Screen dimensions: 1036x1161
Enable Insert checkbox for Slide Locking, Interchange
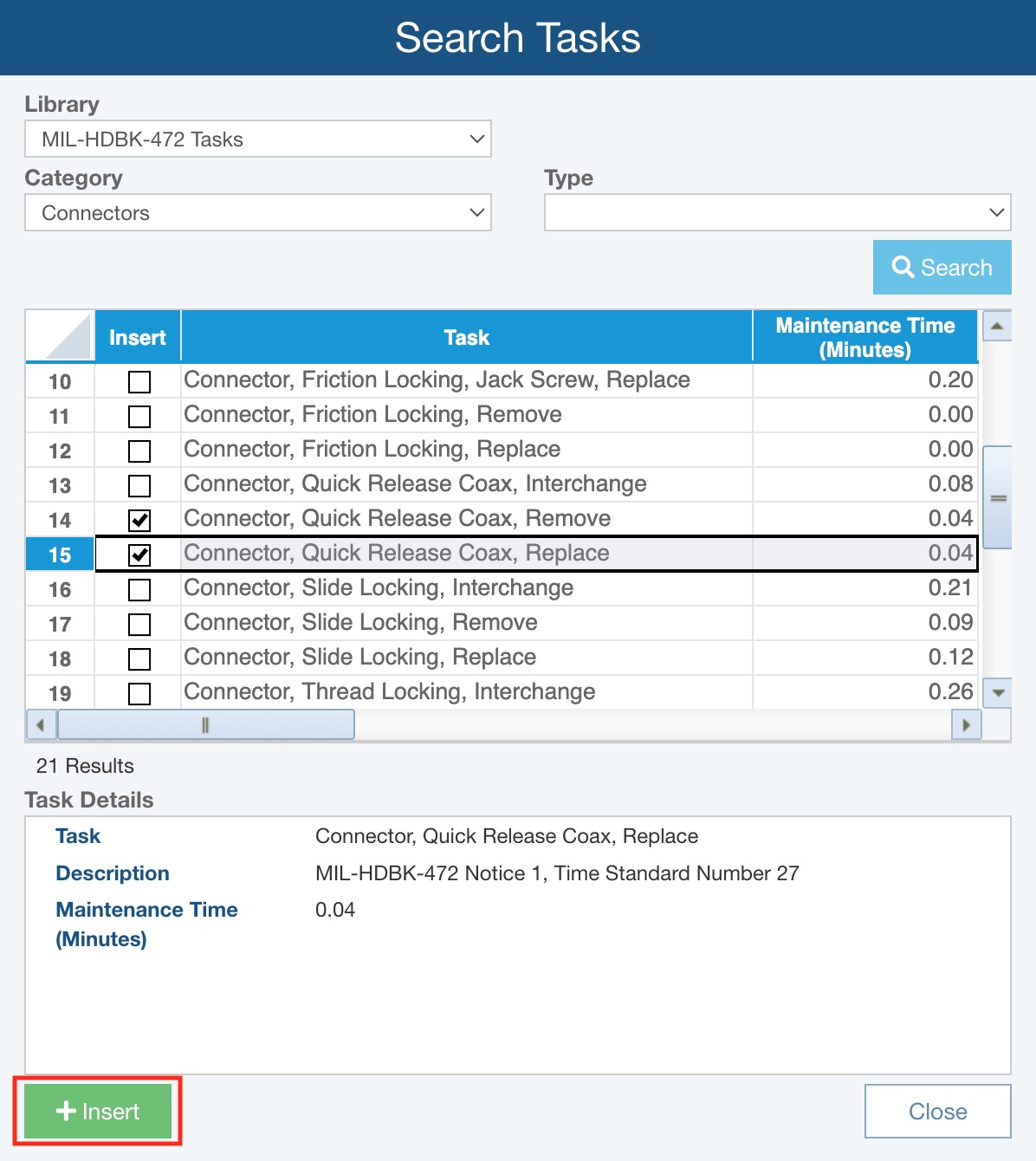point(139,589)
